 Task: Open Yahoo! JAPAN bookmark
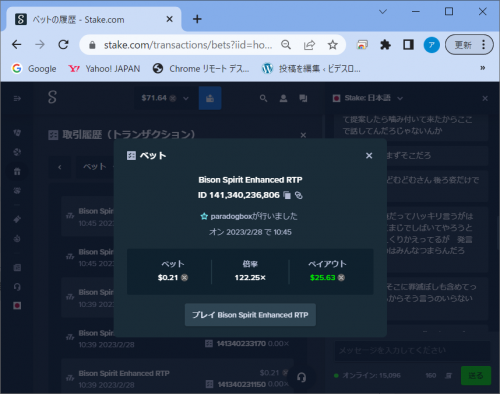coord(104,69)
